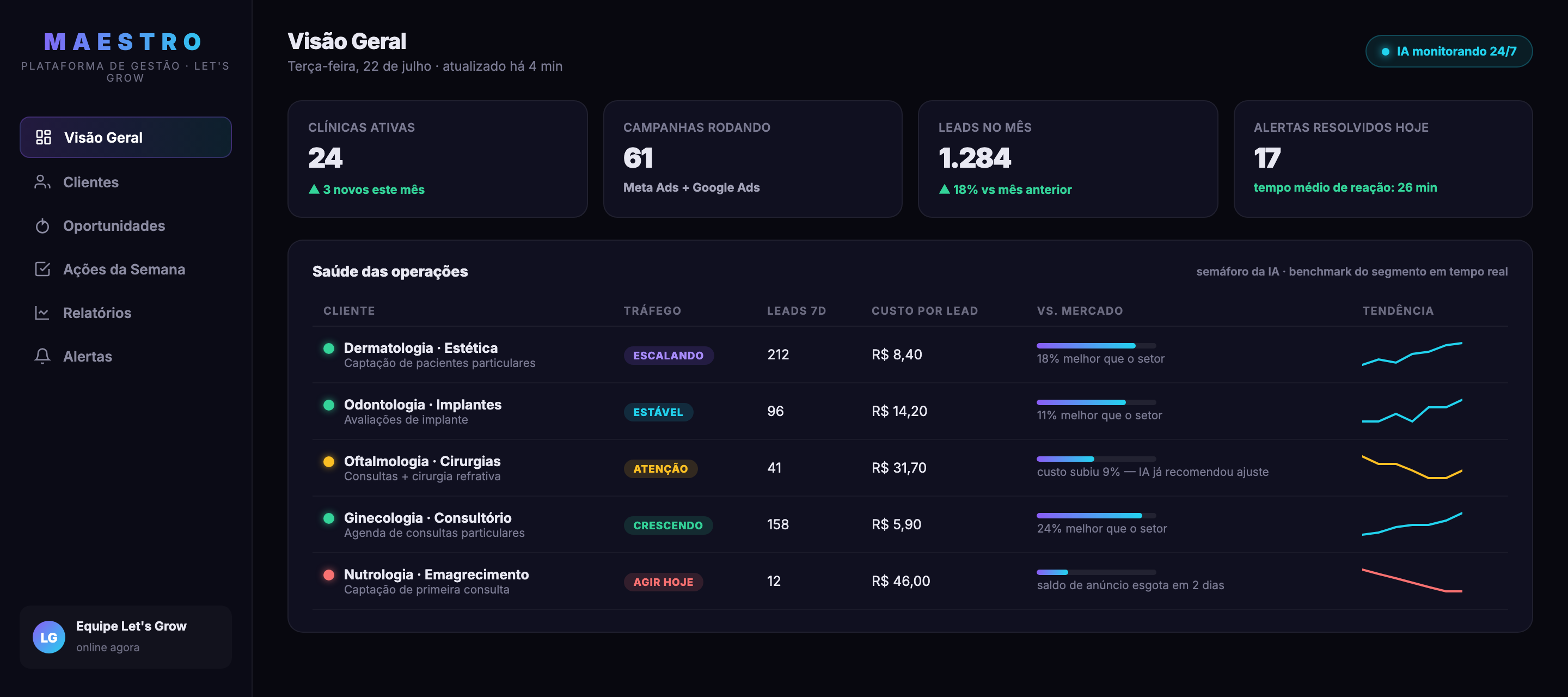Click the Clientes people icon

click(x=42, y=181)
